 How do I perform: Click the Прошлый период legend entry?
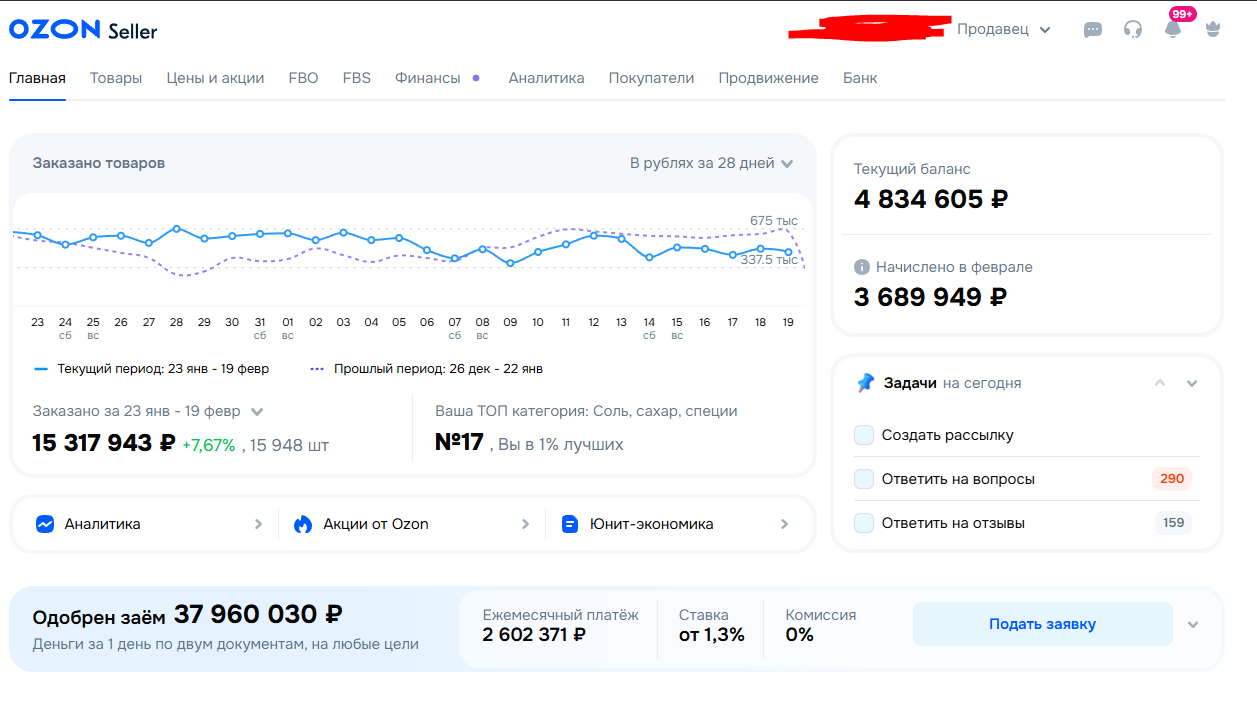427,369
